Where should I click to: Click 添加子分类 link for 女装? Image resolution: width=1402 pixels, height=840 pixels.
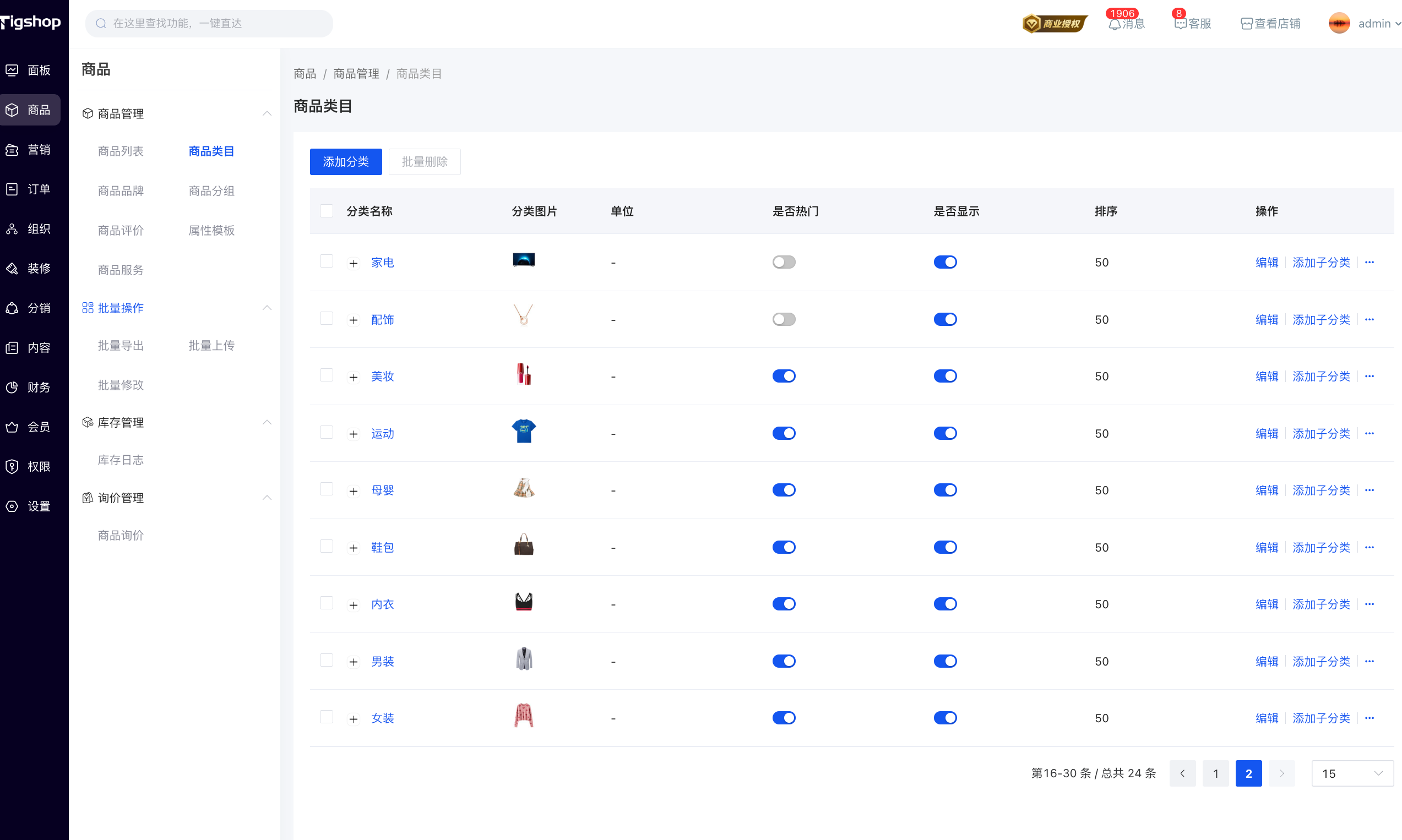1321,718
